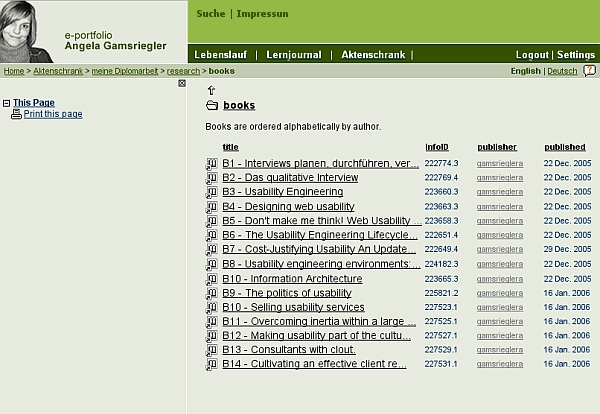Click document icon for B3 Usability Engineering
The image size is (600, 414).
tap(211, 192)
